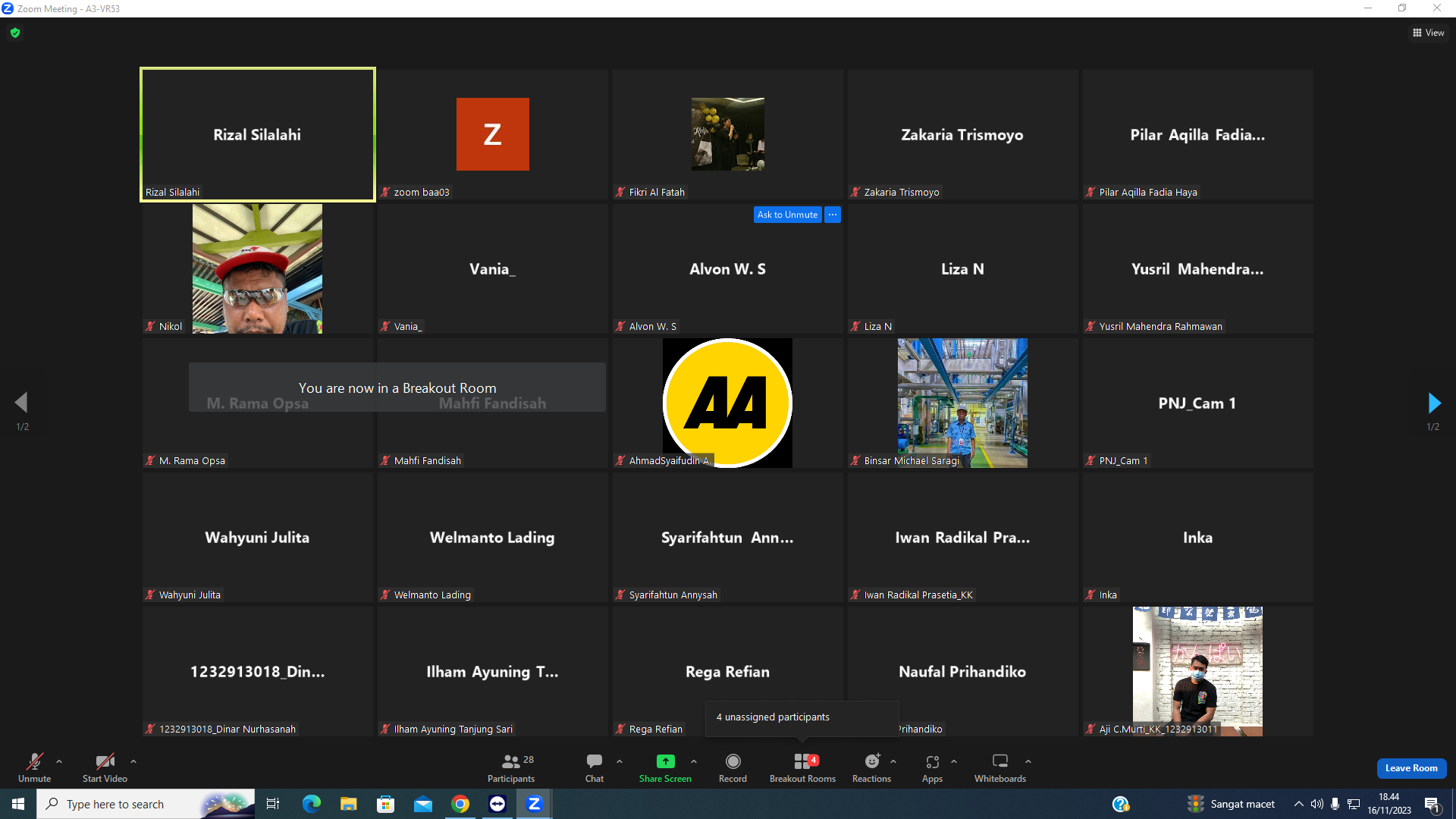This screenshot has width=1456, height=819.
Task: Go to previous page of participants
Action: coord(21,403)
